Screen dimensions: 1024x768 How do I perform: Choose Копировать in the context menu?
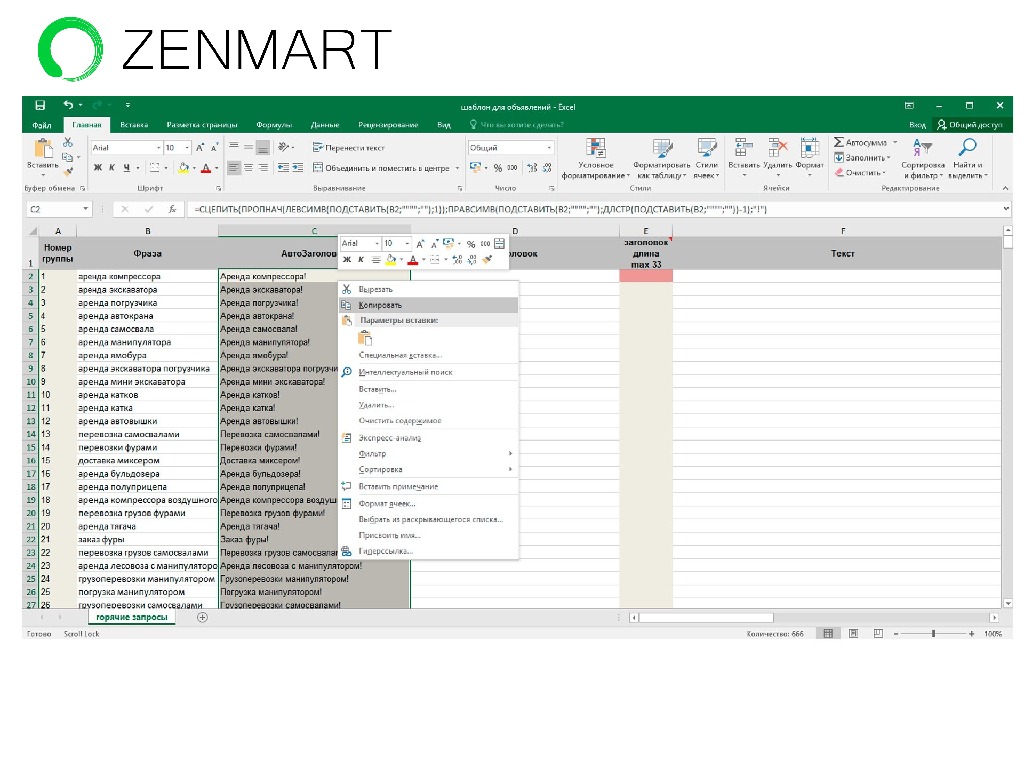pos(428,305)
